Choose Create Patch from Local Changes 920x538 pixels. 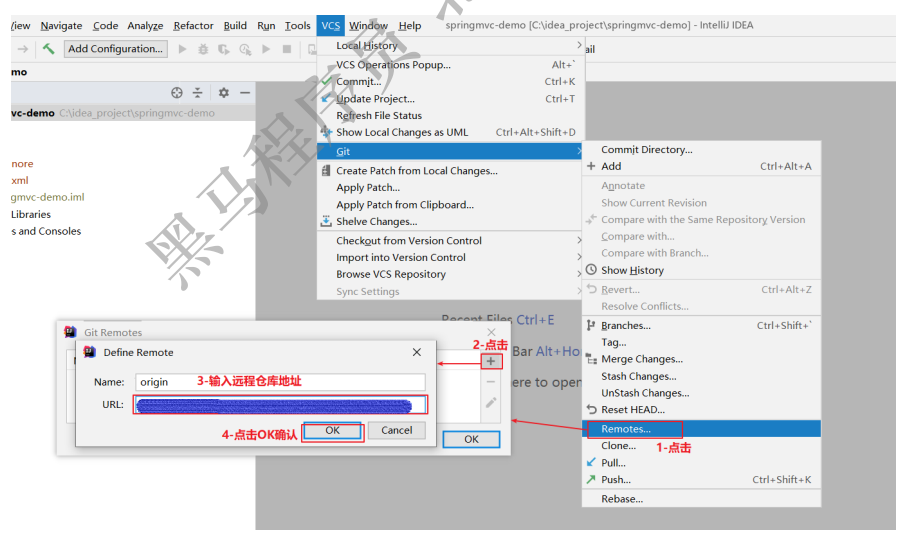pos(450,171)
